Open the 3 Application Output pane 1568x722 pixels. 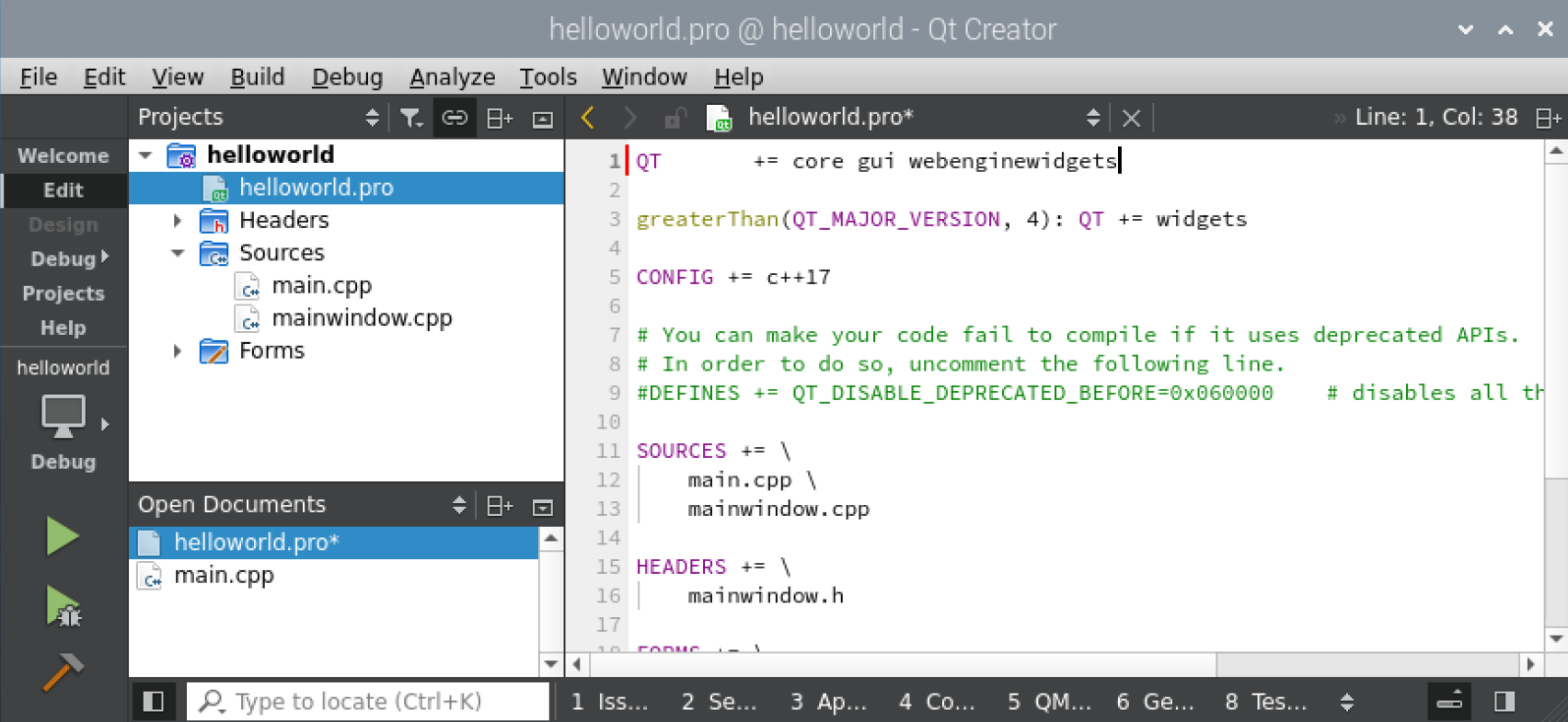pos(828,702)
